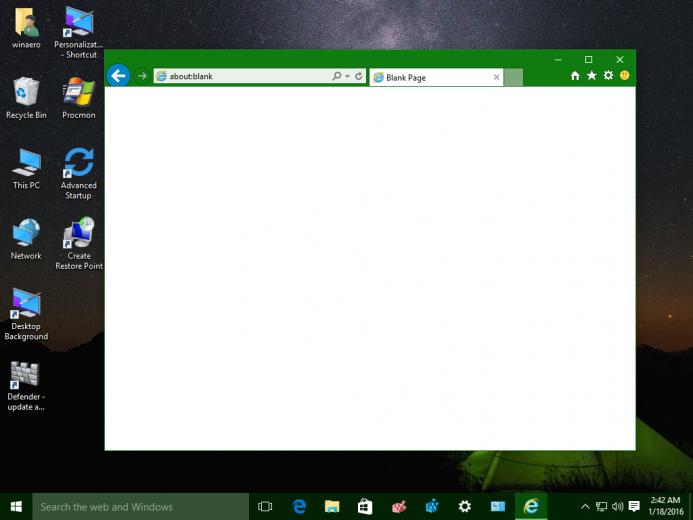Show hidden system tray icons chevron

pyautogui.click(x=585, y=506)
